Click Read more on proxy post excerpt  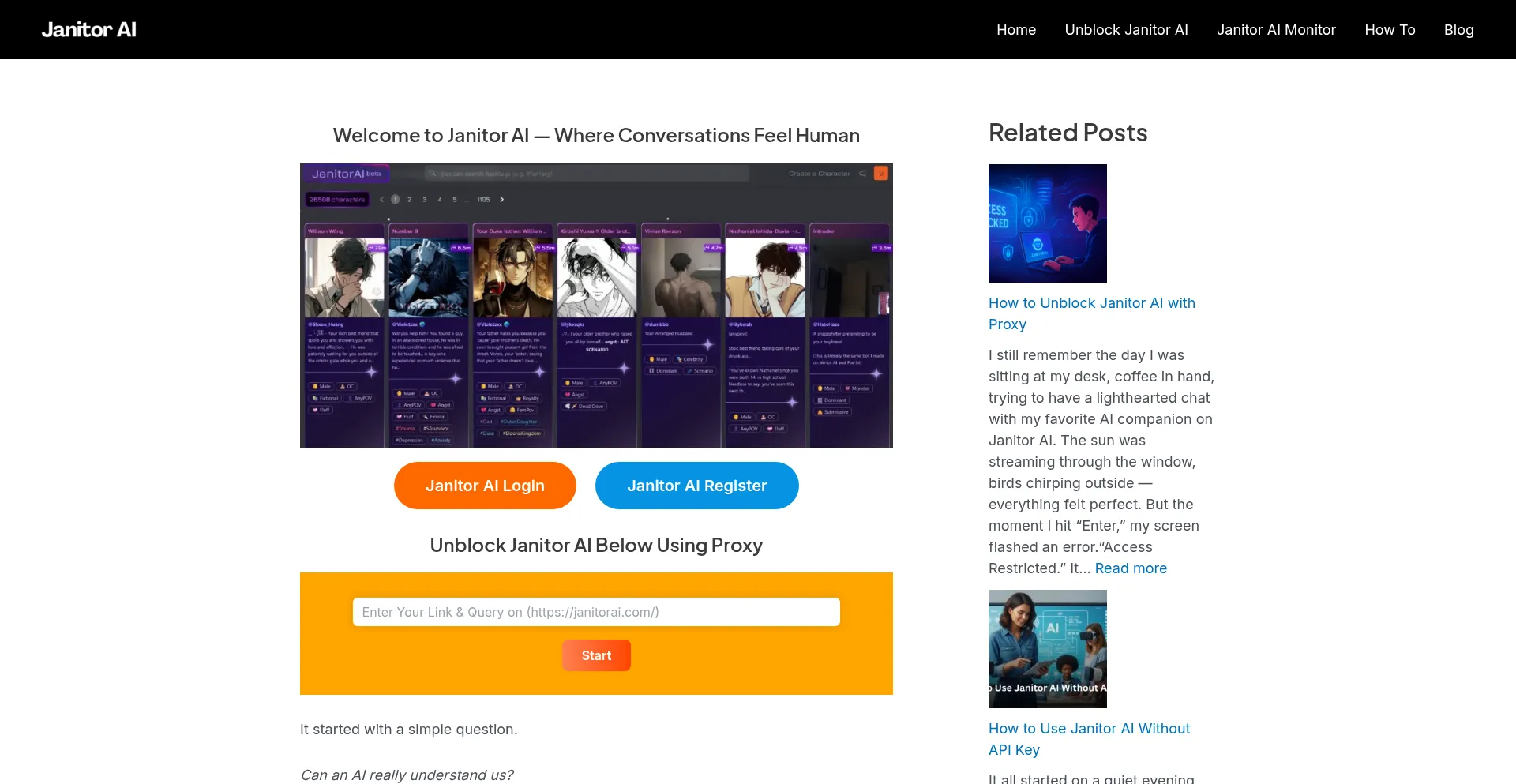tap(1131, 568)
